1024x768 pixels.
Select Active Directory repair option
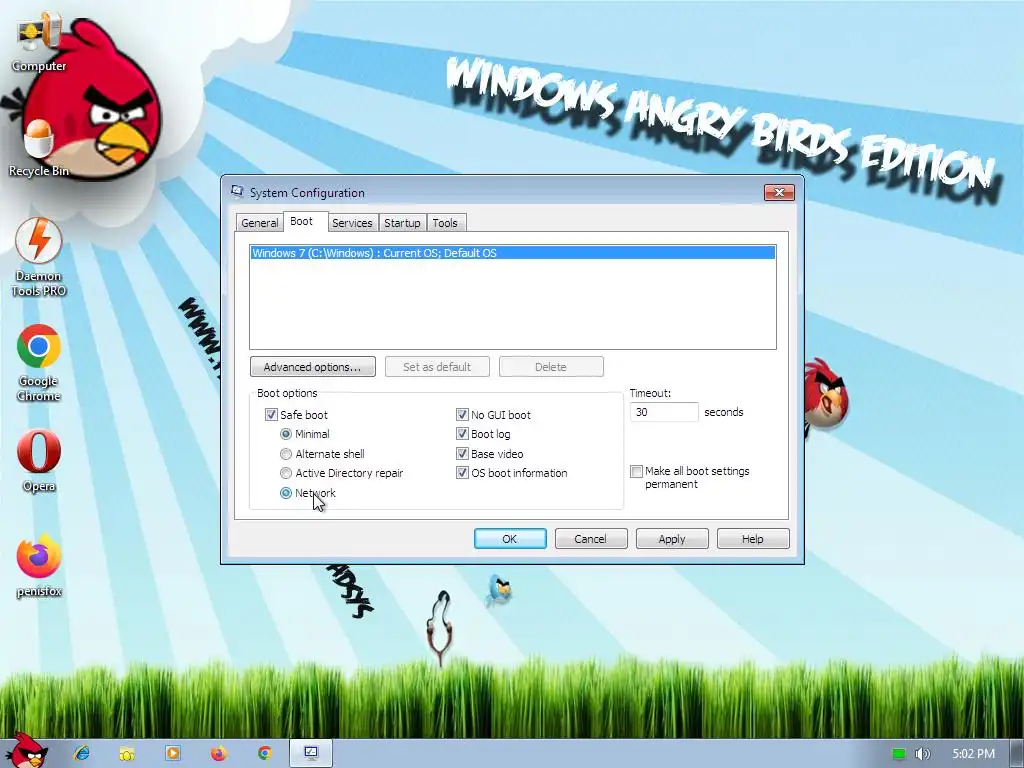coord(286,473)
